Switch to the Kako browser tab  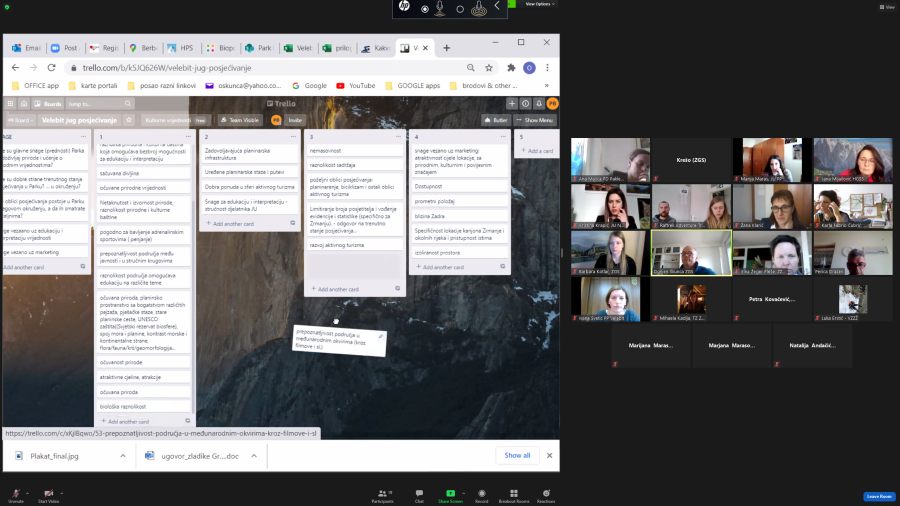[375, 48]
